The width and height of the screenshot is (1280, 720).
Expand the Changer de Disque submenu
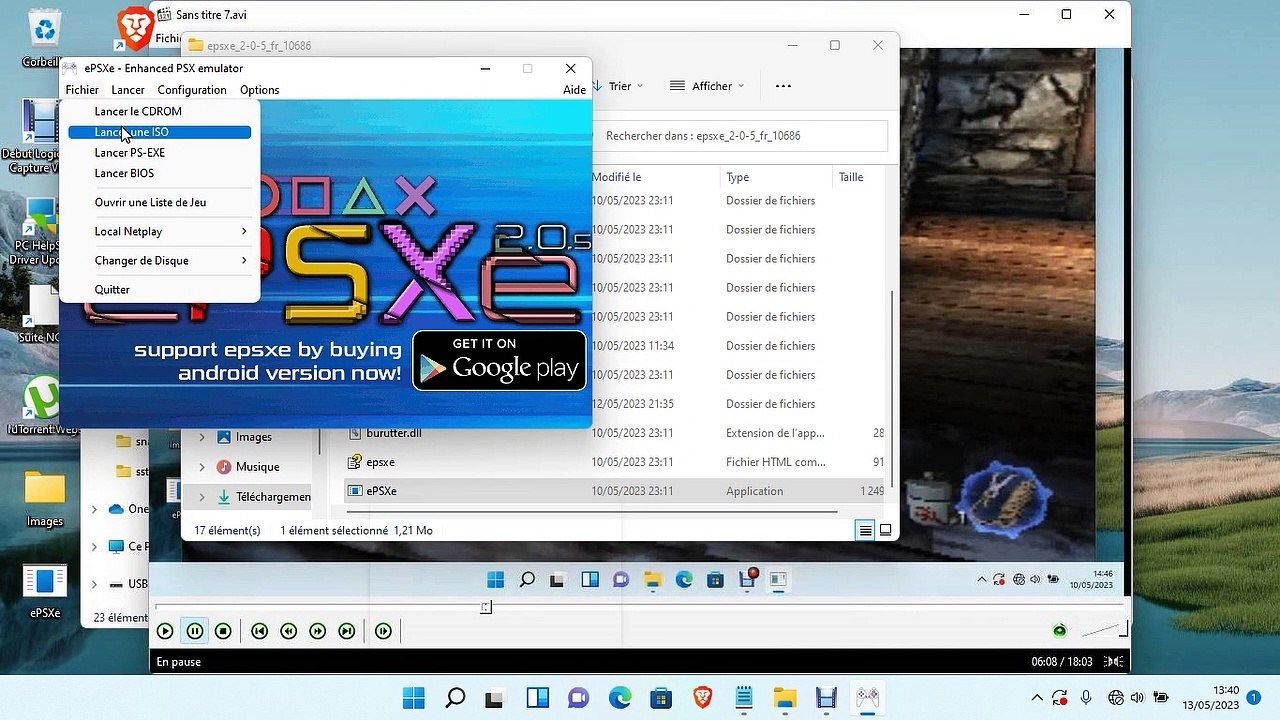coord(159,260)
